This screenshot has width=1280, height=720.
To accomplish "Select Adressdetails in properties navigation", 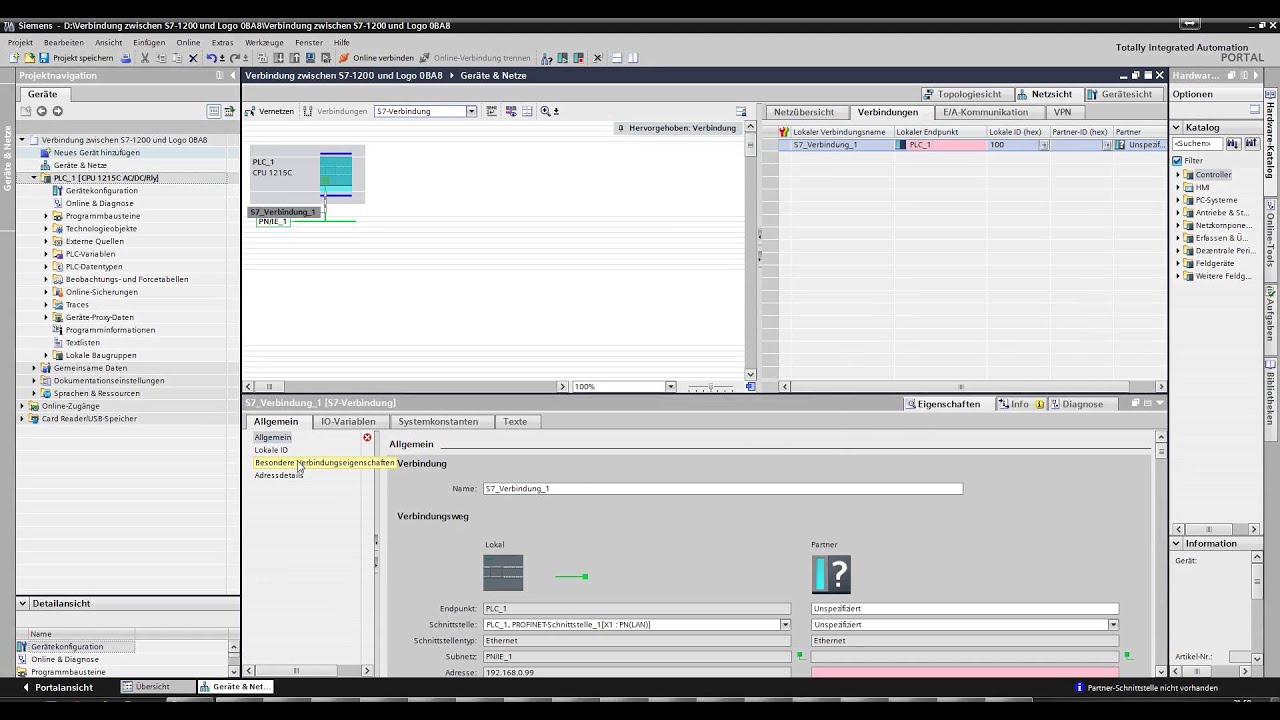I will coord(279,475).
